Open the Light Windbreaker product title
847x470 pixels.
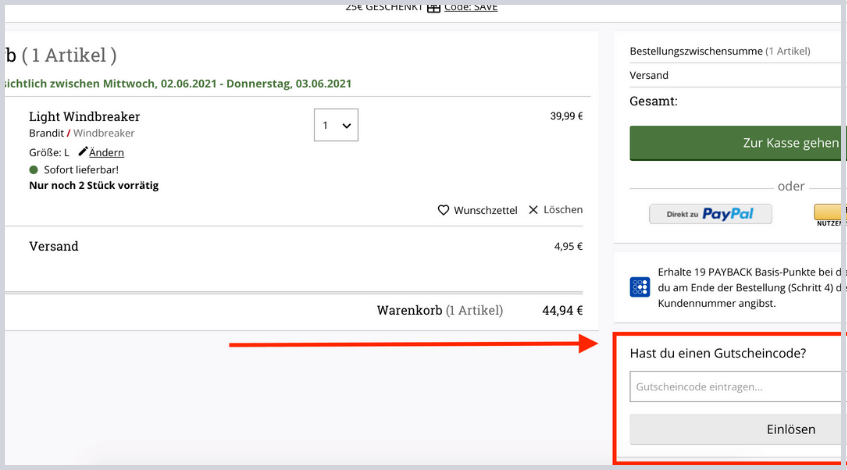(84, 117)
